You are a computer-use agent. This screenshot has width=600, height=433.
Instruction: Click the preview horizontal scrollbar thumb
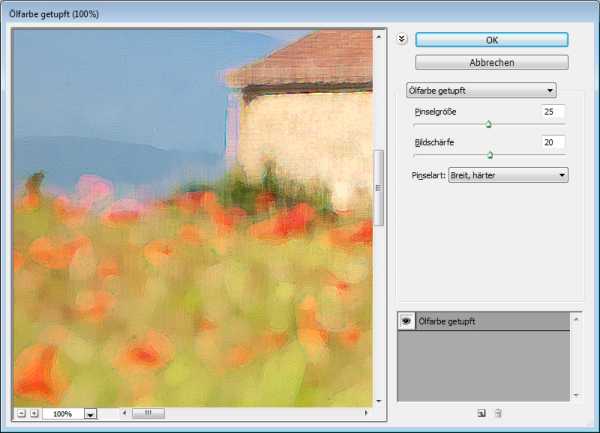[x=148, y=413]
